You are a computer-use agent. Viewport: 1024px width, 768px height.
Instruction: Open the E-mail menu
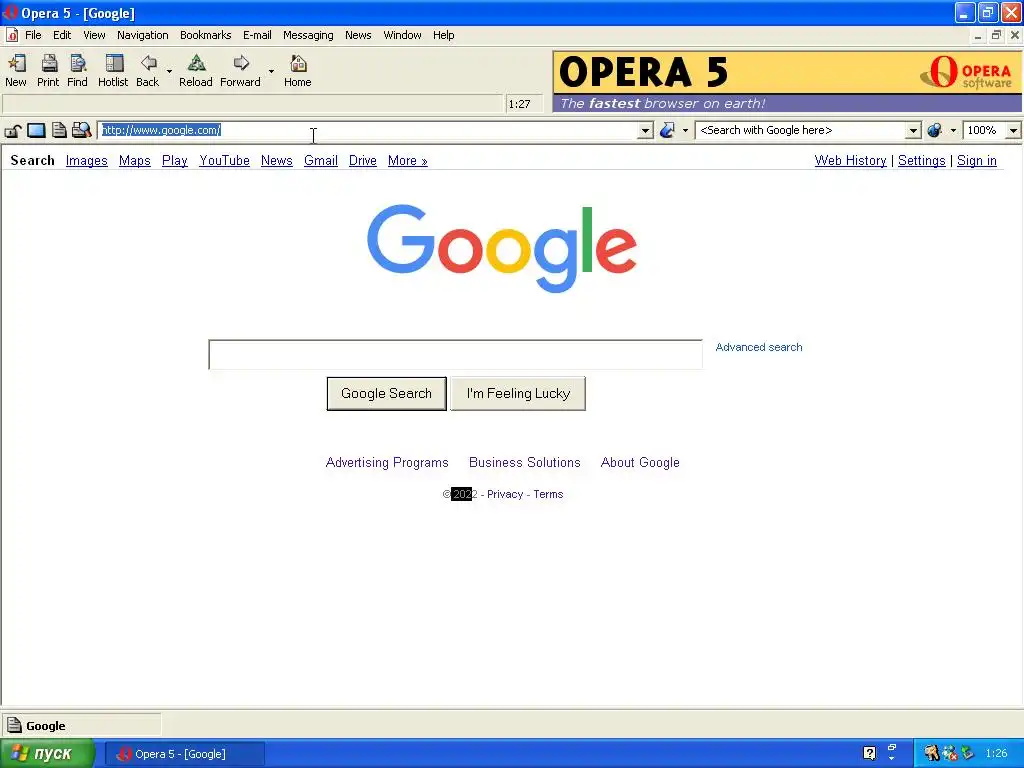click(257, 35)
